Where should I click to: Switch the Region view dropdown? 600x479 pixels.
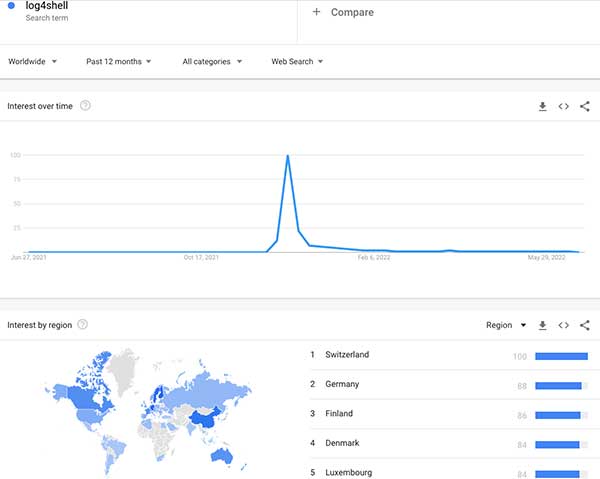tap(505, 325)
